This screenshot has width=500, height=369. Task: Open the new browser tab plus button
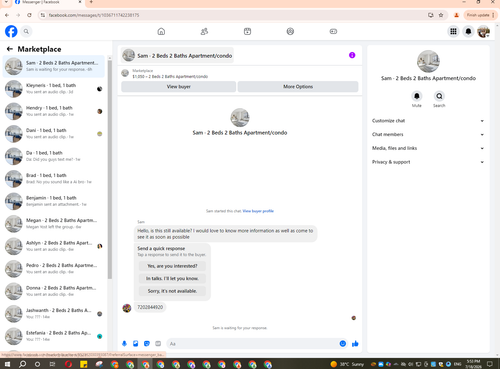click(91, 2)
